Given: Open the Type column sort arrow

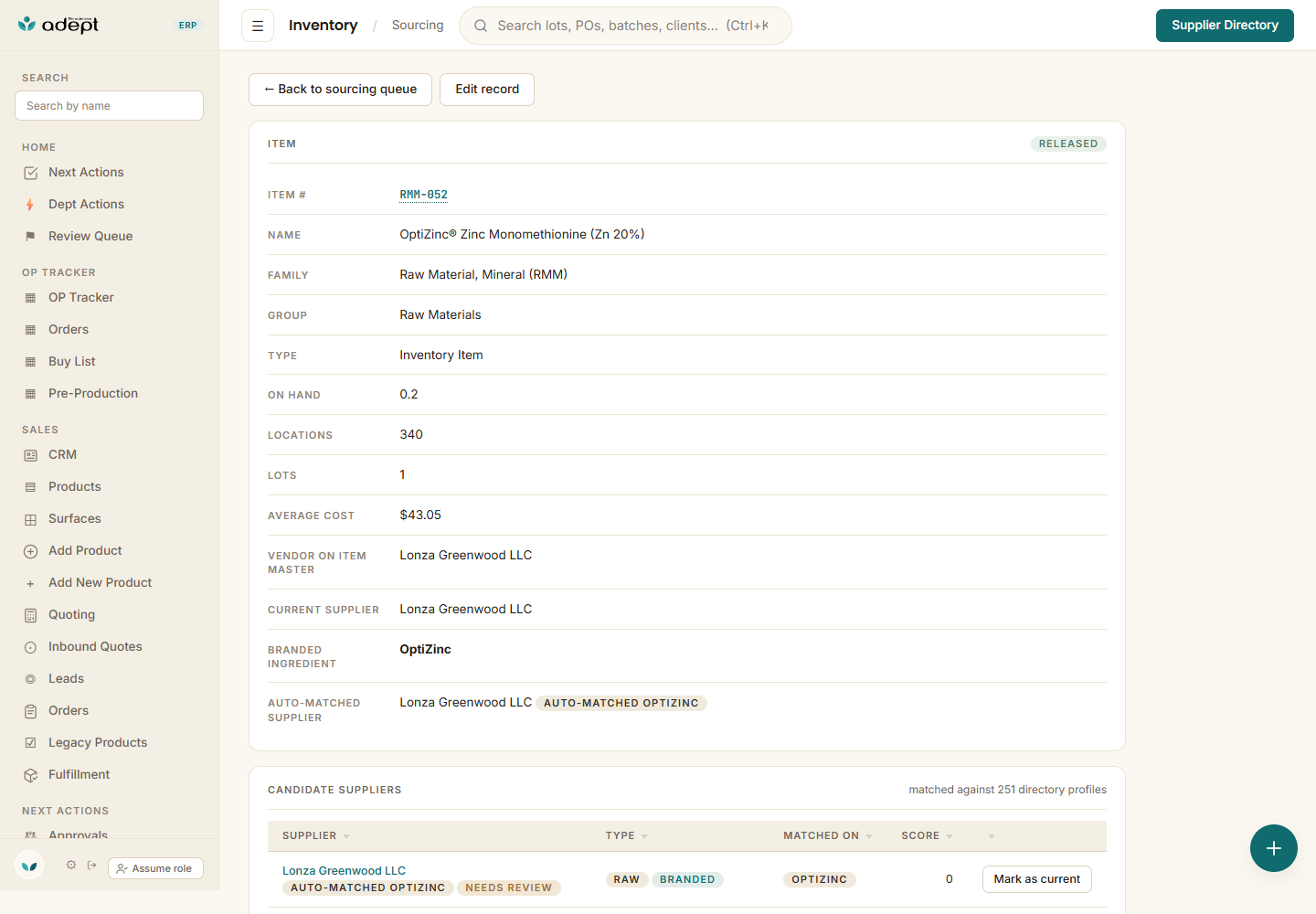Looking at the screenshot, I should (x=644, y=836).
